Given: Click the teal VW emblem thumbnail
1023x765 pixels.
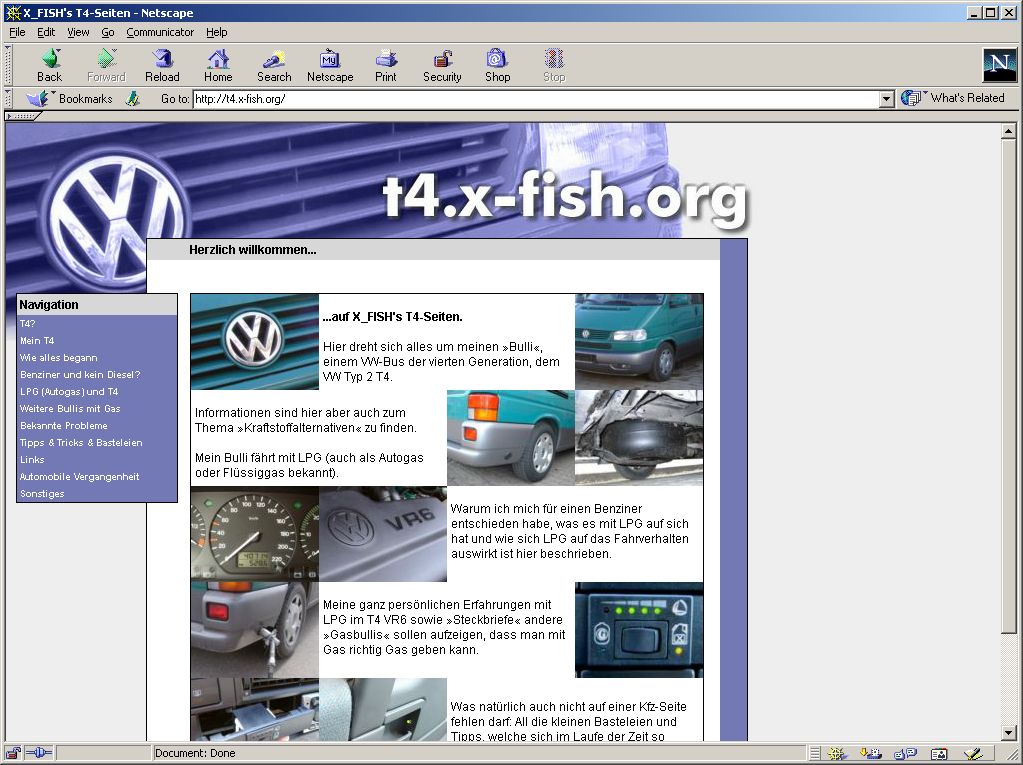Looking at the screenshot, I should click(255, 342).
